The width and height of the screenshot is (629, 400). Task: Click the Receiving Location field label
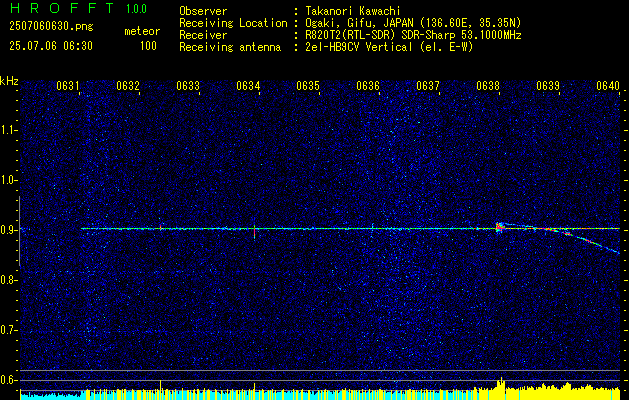[x=233, y=23]
